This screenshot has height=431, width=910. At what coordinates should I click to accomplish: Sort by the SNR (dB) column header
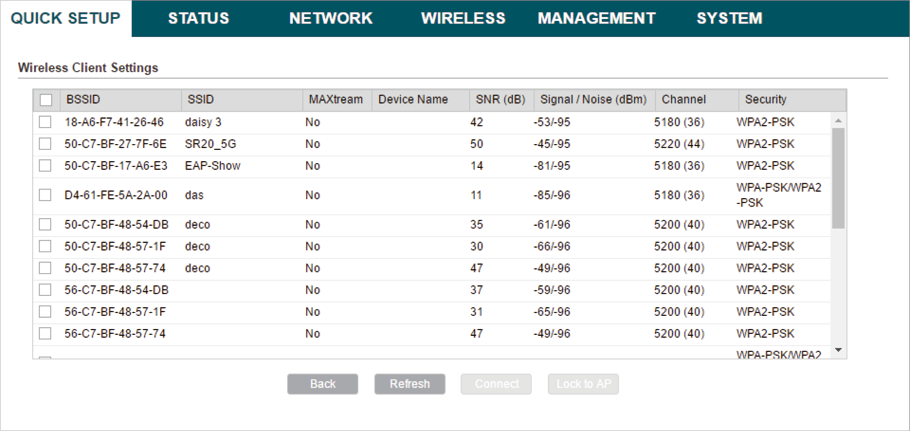(499, 100)
